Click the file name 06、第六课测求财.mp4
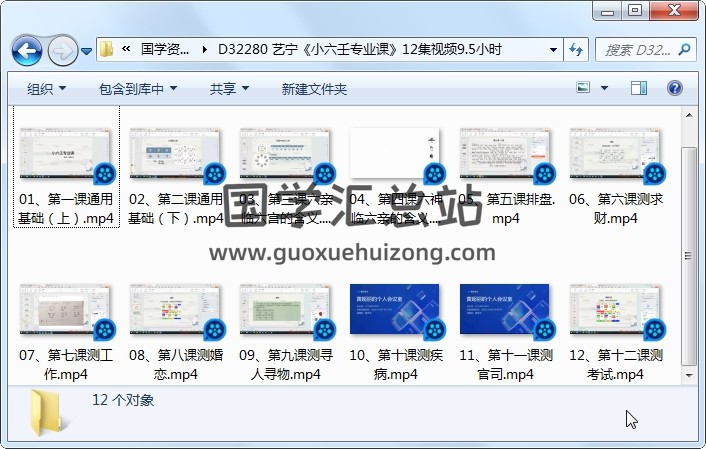 click(x=615, y=209)
